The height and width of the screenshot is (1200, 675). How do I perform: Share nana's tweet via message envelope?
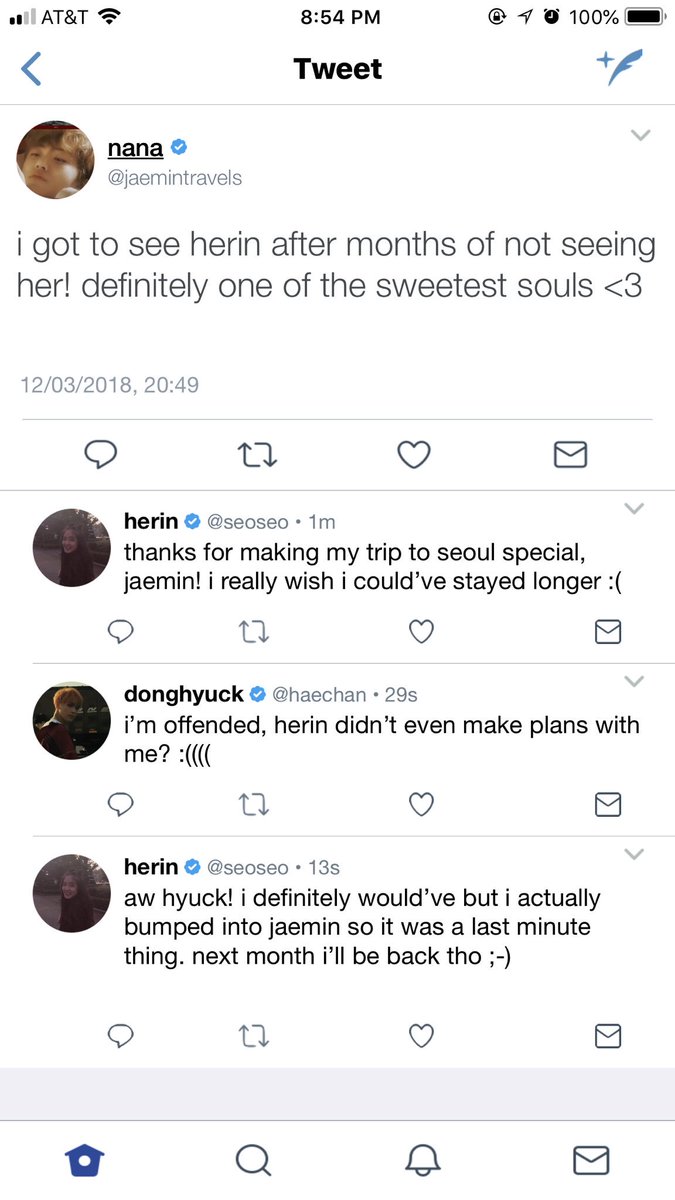(570, 455)
